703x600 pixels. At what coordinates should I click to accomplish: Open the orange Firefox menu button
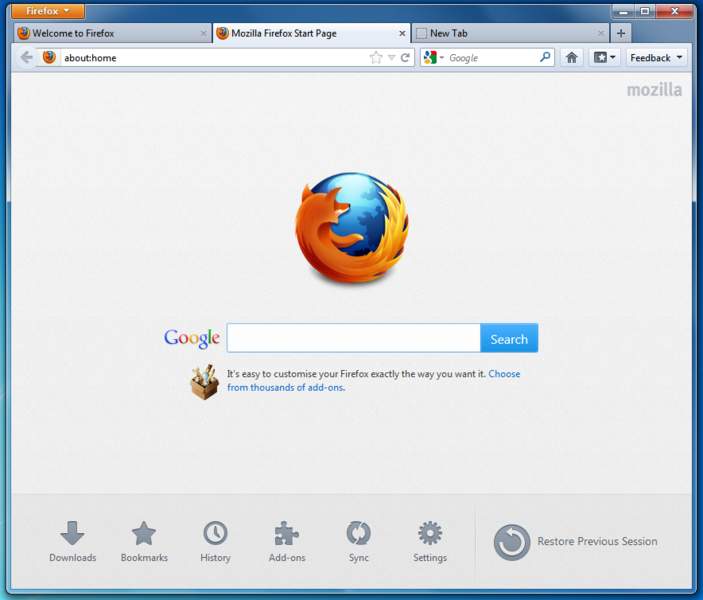click(x=48, y=11)
